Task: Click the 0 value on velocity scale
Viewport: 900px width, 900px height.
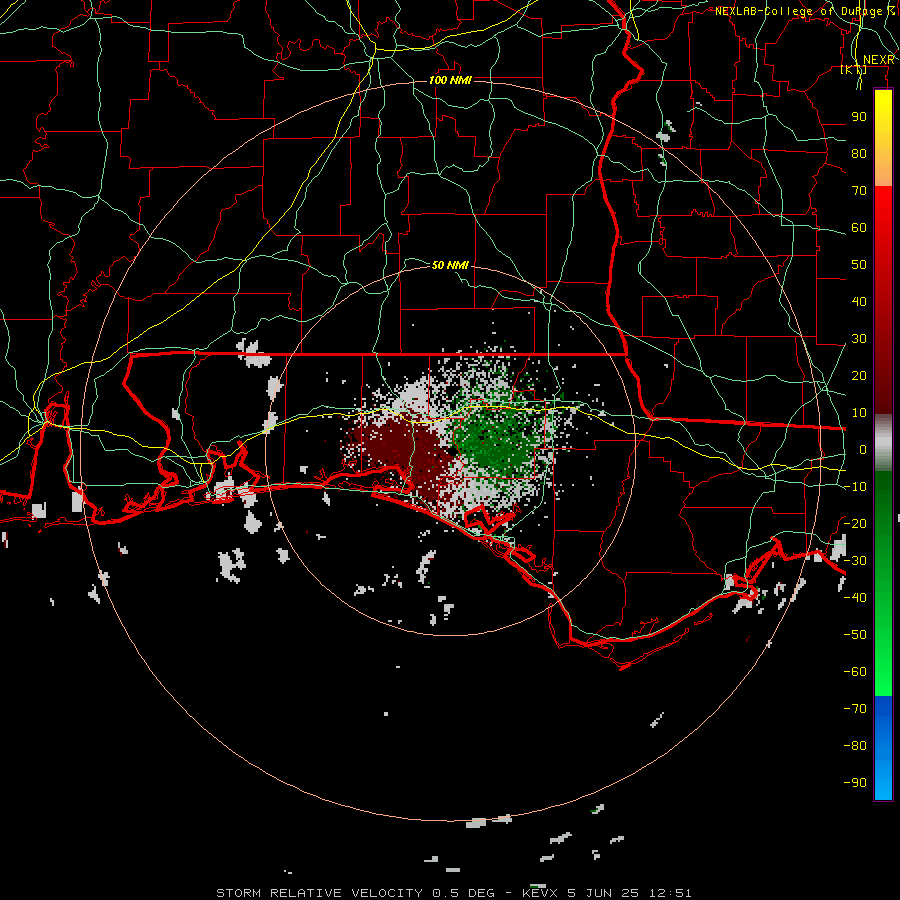Action: 863,449
